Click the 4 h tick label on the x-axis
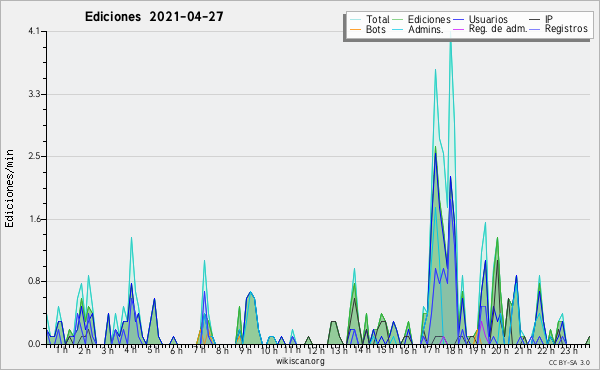The image size is (600, 370). [x=130, y=350]
